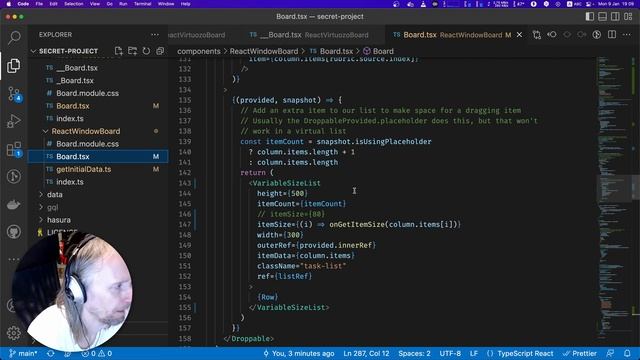Click the notifications bell in status bar
640x360 pixels.
(x=627, y=353)
